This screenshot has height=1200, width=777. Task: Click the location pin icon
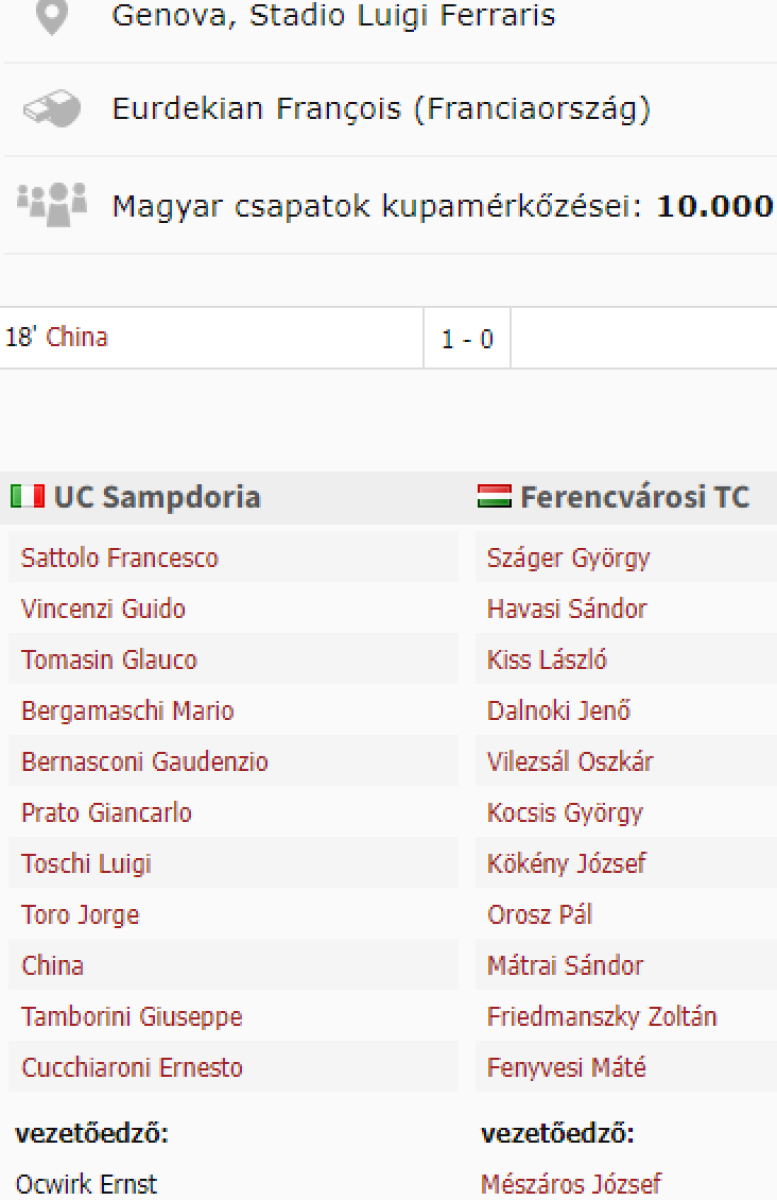pyautogui.click(x=52, y=17)
